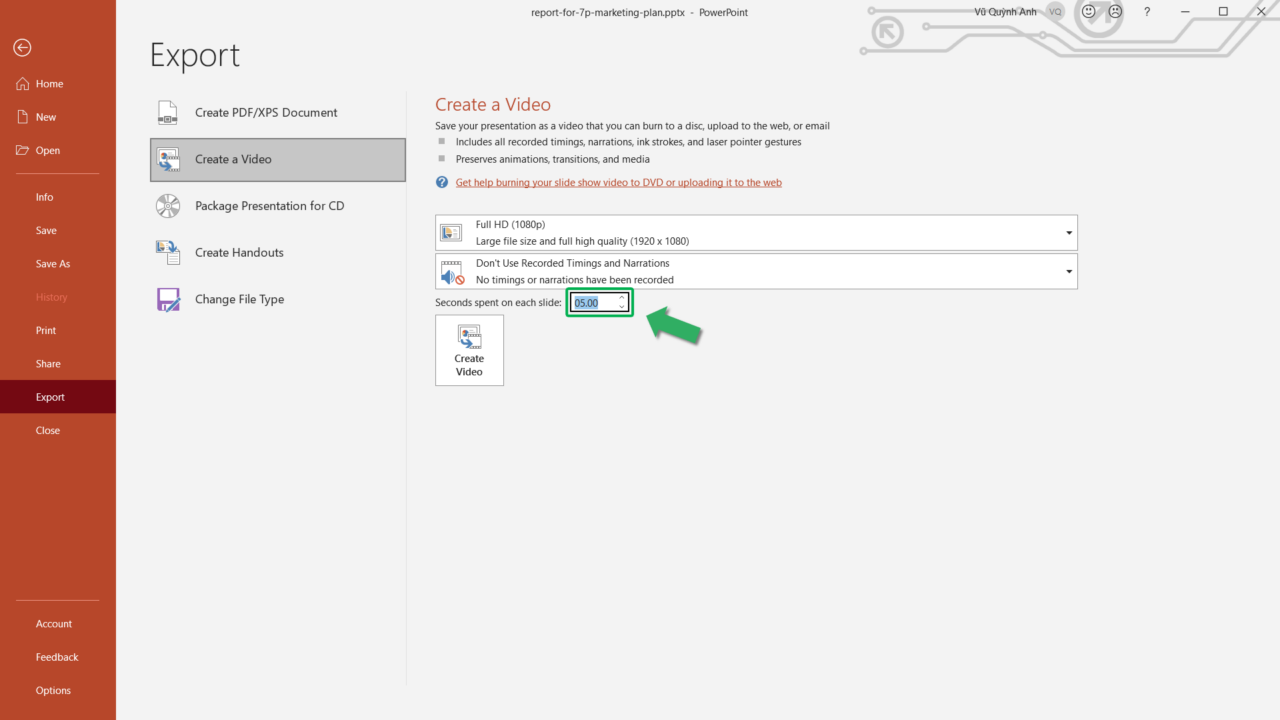Open the Full HD (1080p) quality dropdown
Screen dimensions: 1280x720
coord(1068,232)
